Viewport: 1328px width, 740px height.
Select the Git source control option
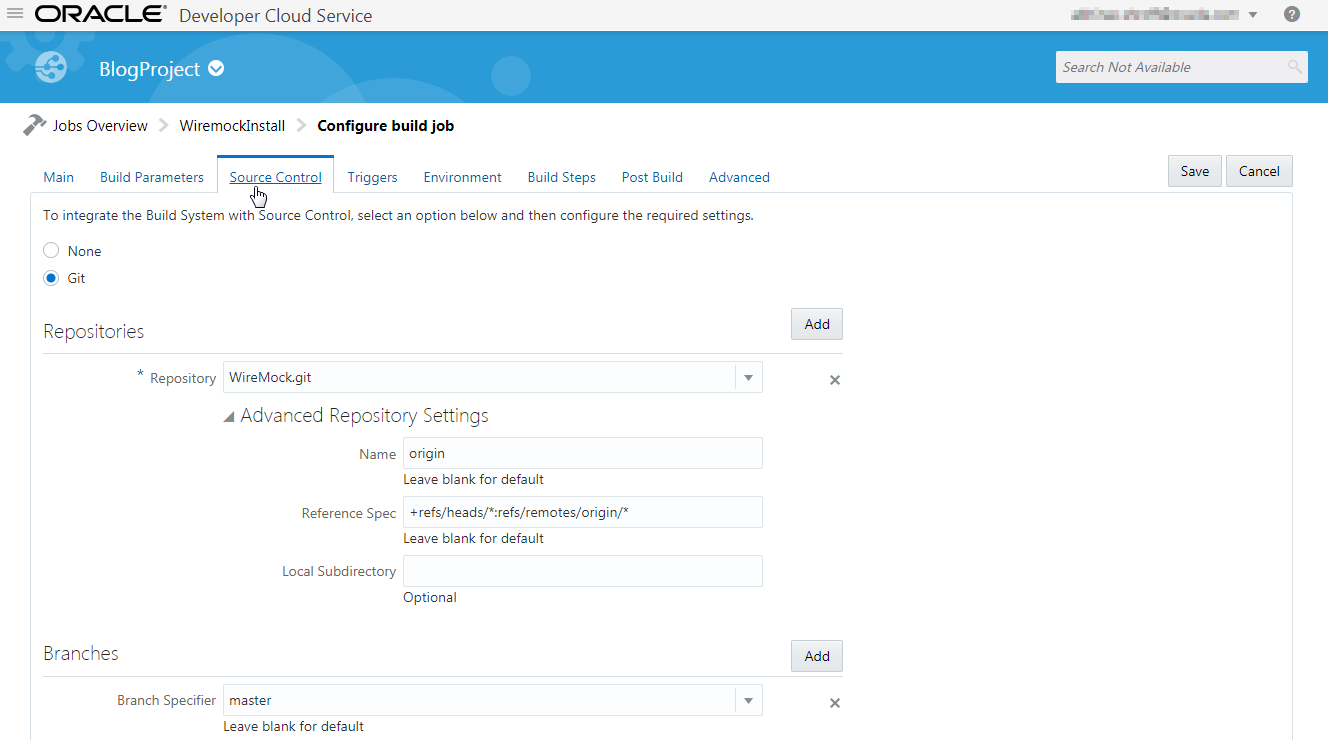pos(51,278)
